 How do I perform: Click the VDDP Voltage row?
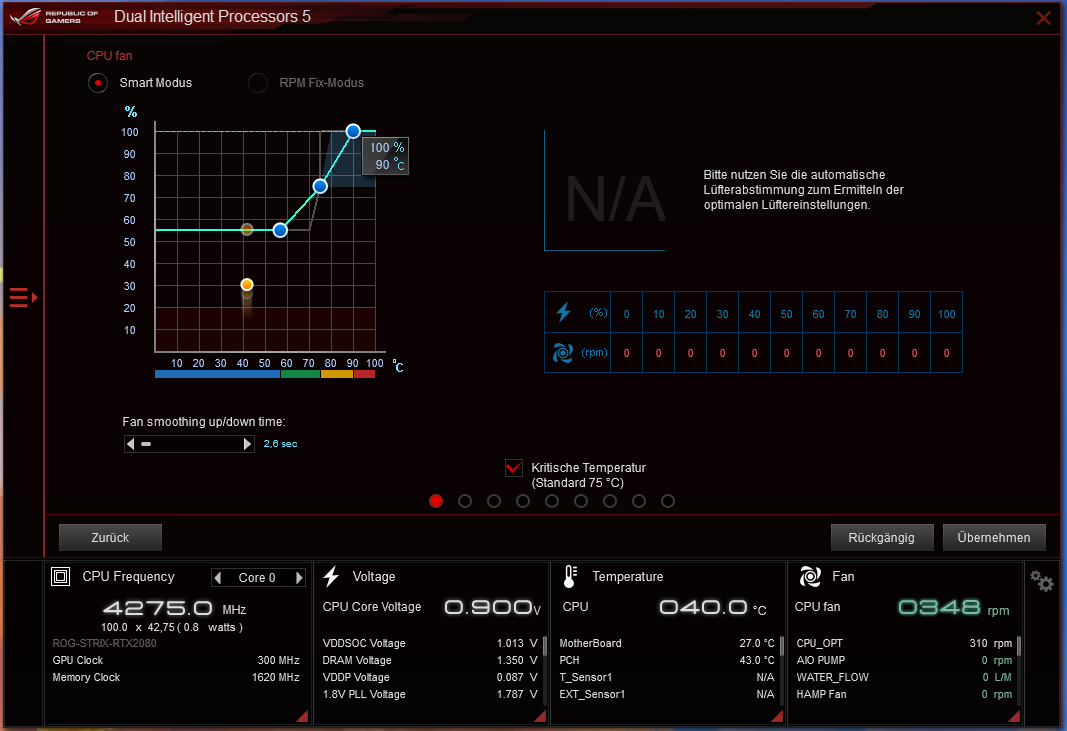[430, 677]
